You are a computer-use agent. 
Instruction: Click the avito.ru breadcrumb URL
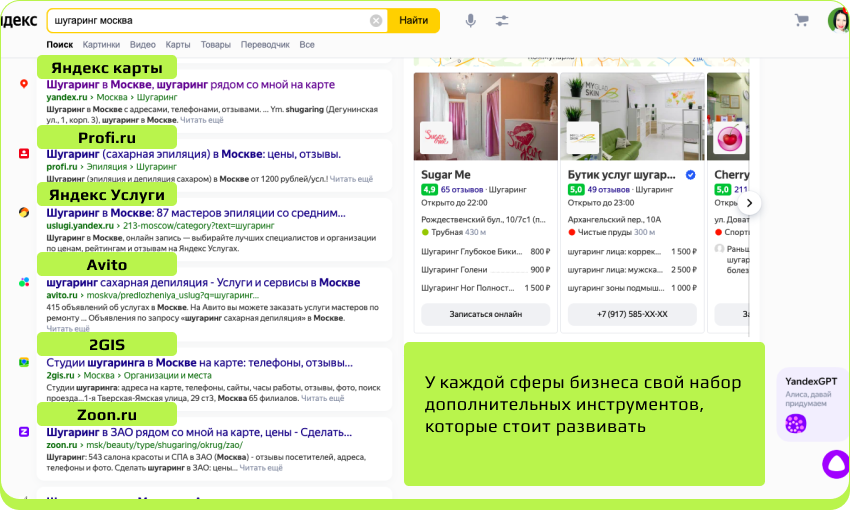pyautogui.click(x=152, y=295)
